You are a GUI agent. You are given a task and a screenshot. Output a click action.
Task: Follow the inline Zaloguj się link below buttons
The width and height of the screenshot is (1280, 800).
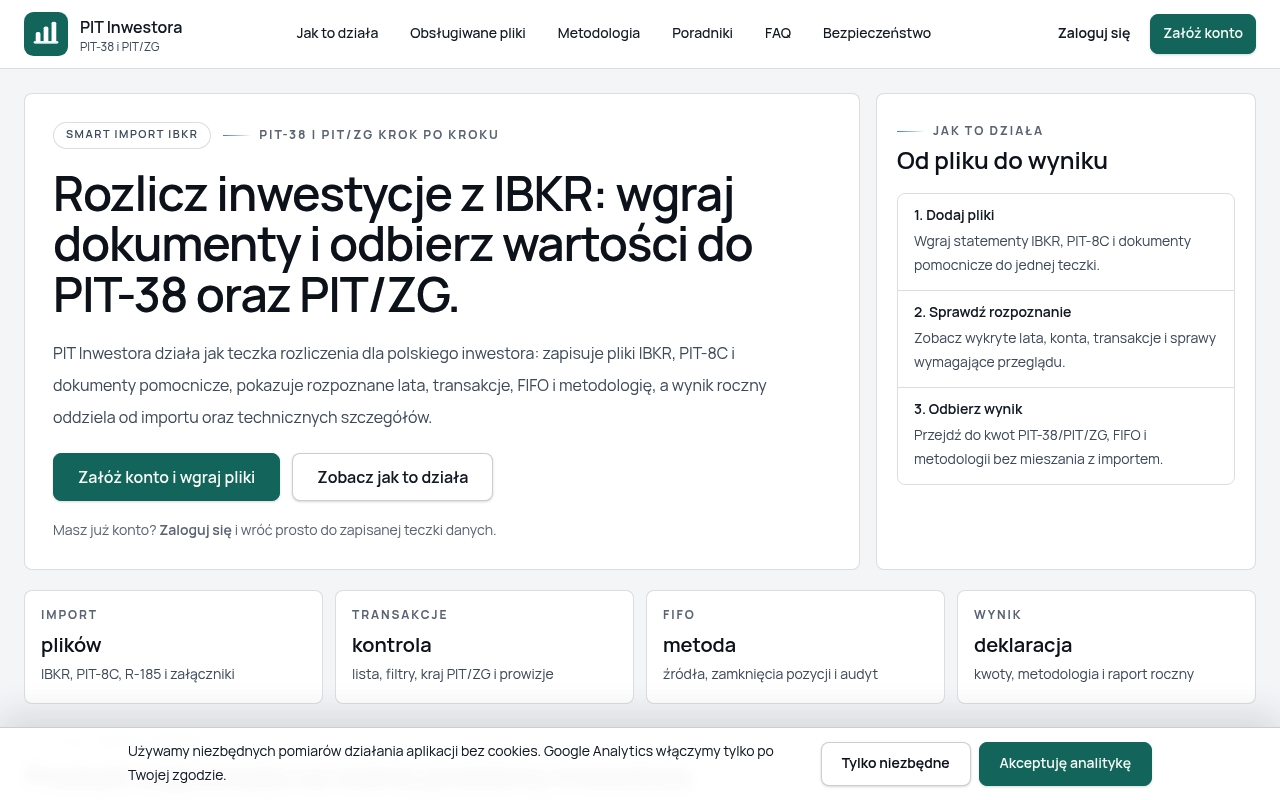pyautogui.click(x=196, y=530)
